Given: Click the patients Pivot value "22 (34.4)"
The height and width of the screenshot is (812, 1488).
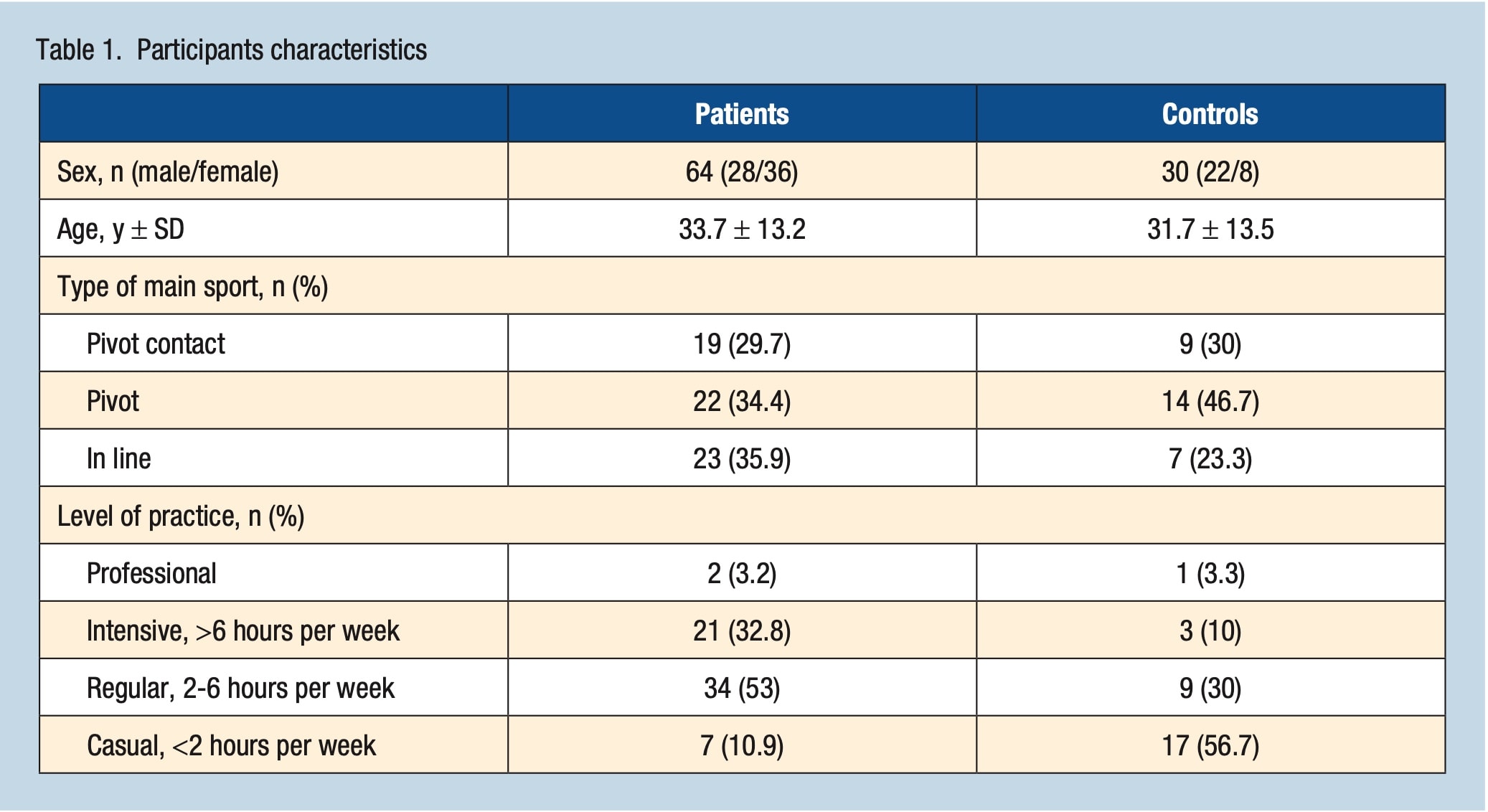Looking at the screenshot, I should [x=742, y=402].
